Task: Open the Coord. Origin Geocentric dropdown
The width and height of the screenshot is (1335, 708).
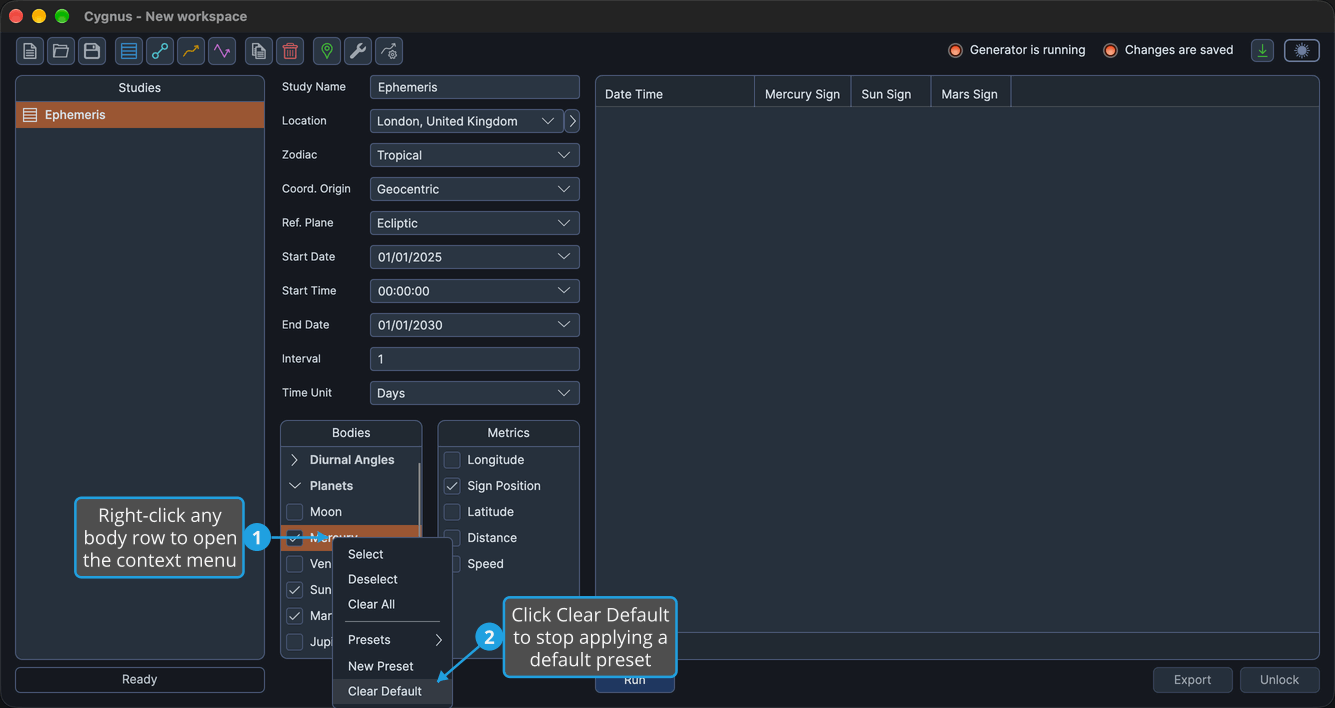Action: pyautogui.click(x=475, y=189)
